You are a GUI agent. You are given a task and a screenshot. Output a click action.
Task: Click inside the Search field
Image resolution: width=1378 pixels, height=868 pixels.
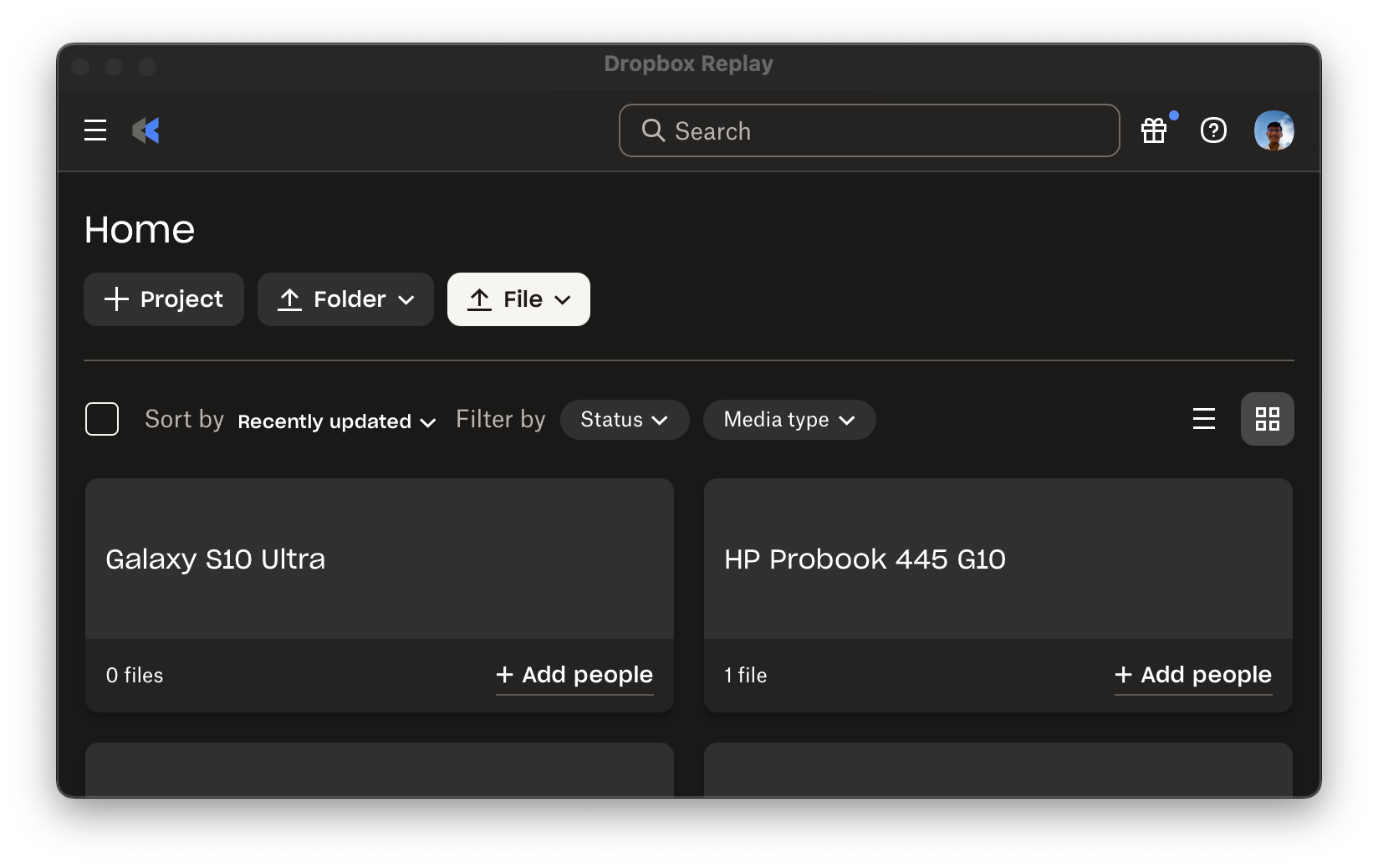(869, 130)
